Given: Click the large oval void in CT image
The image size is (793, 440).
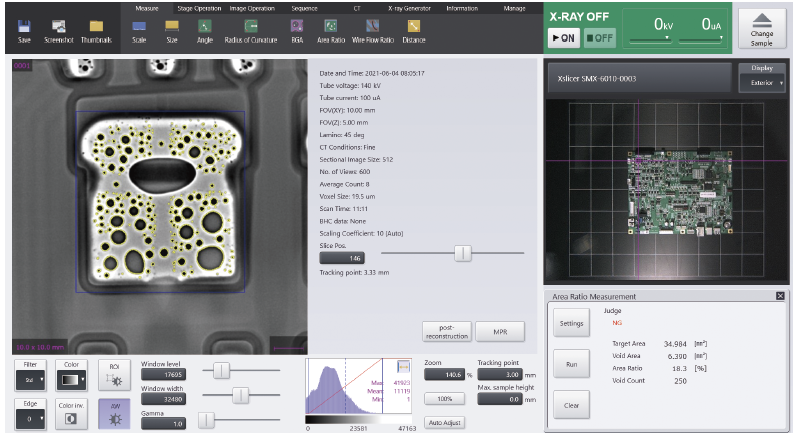Looking at the screenshot, I should coord(162,175).
